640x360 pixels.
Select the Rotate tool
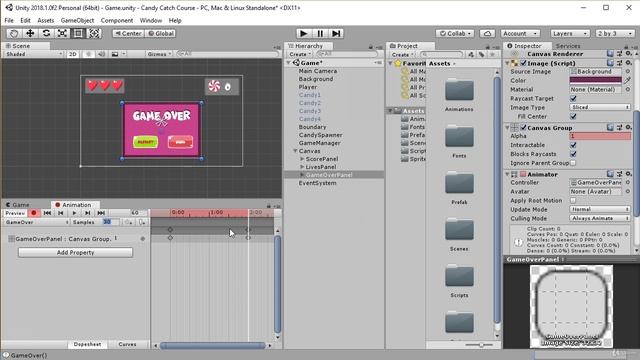pos(46,33)
